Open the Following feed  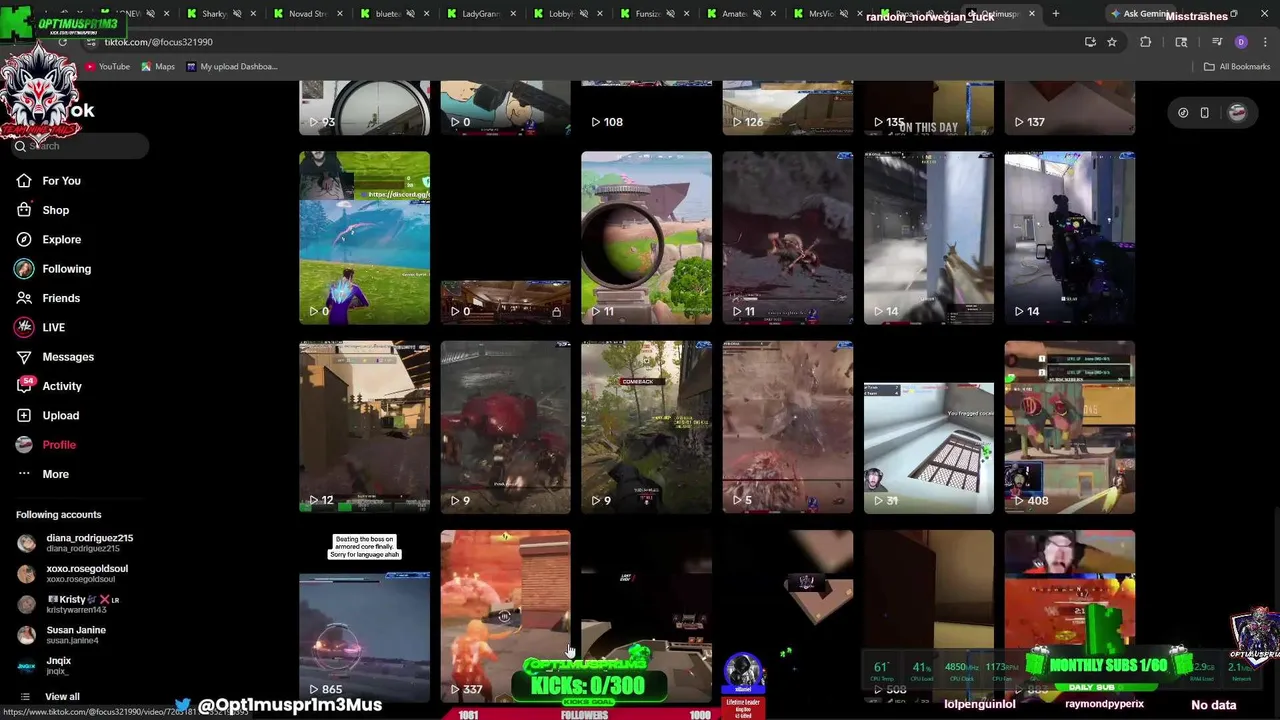[x=66, y=269]
